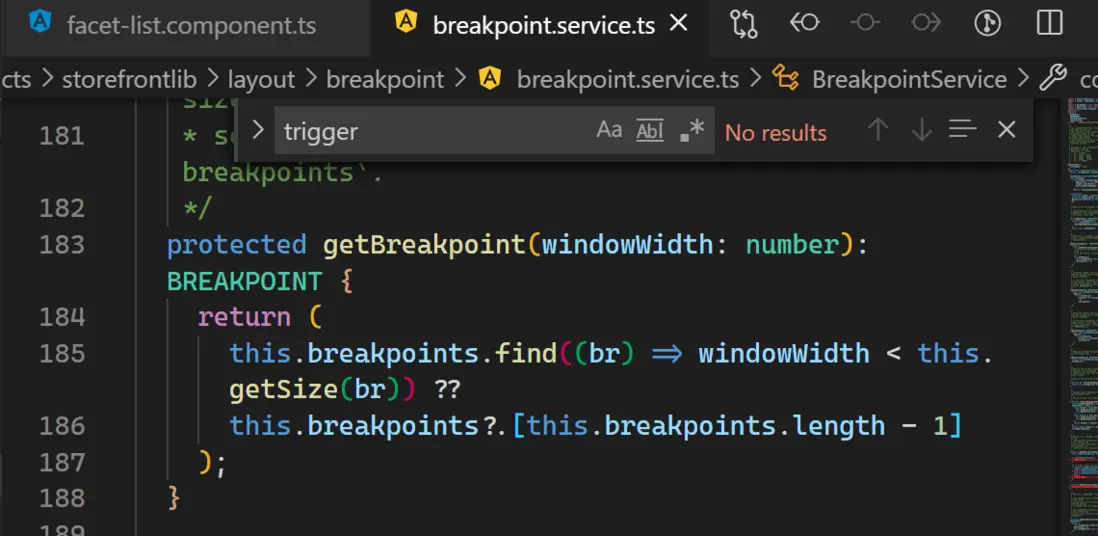Jump to previous search match arrow

tap(878, 130)
